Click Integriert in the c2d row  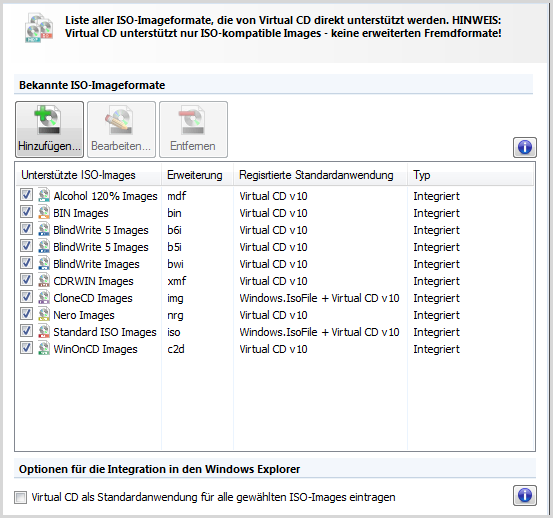click(x=437, y=349)
